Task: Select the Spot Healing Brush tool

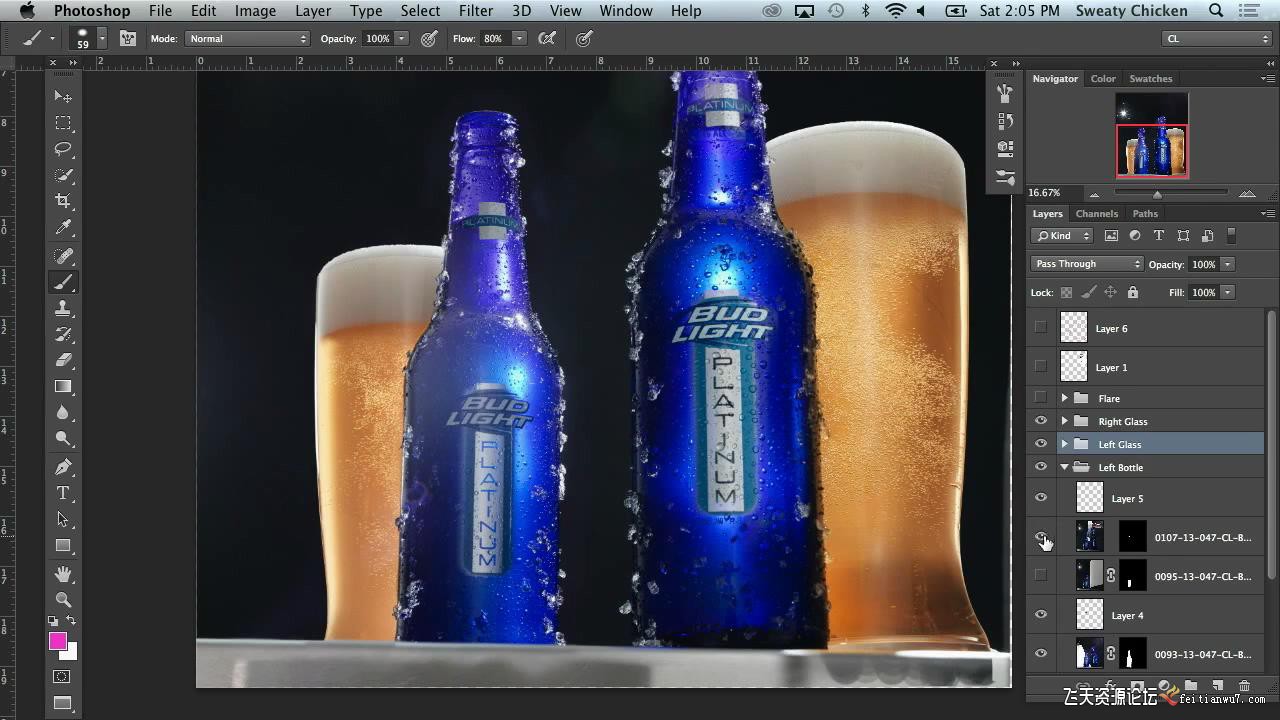Action: pyautogui.click(x=63, y=256)
